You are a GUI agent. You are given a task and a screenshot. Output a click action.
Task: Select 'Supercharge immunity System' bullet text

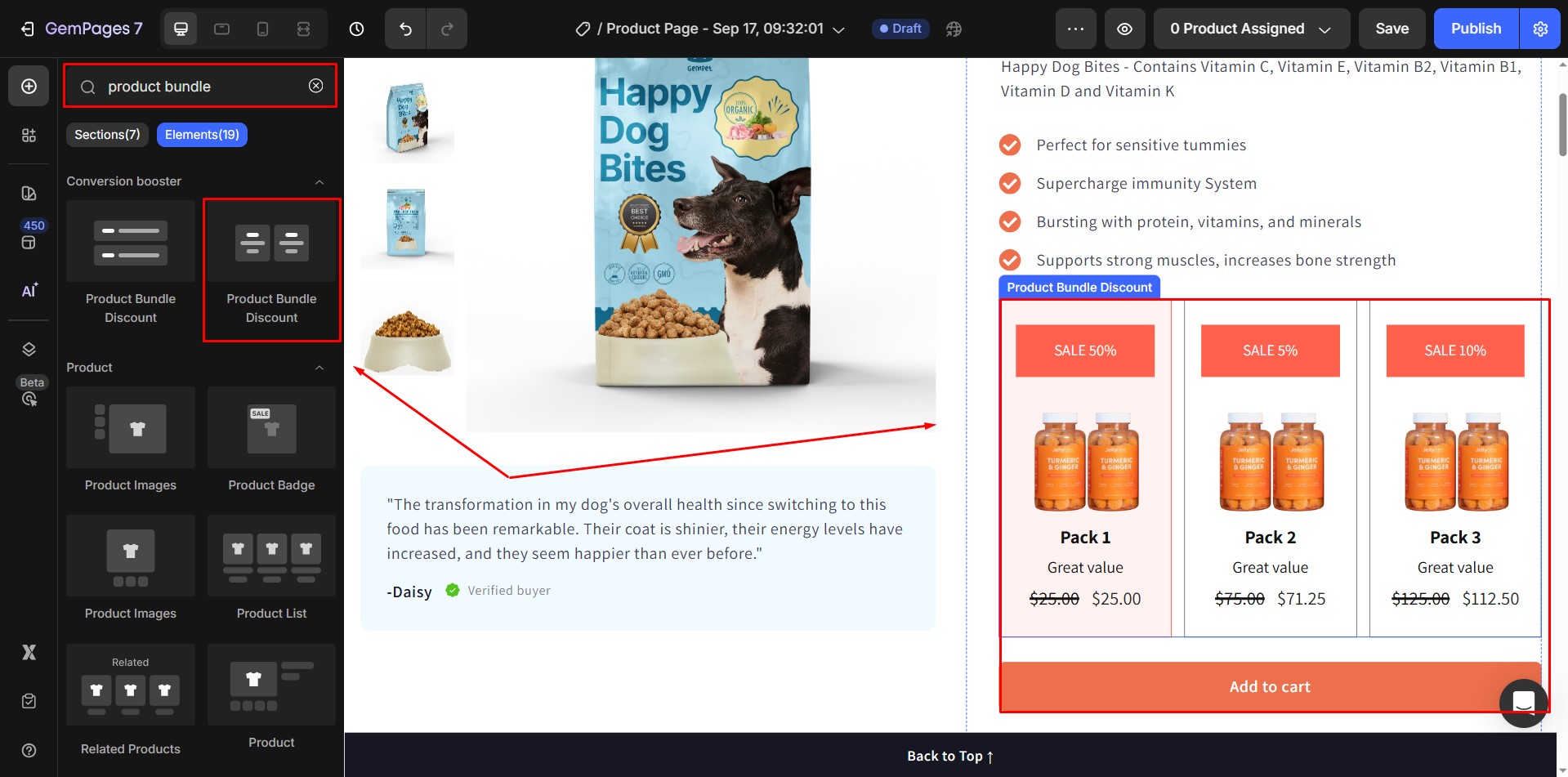coord(1146,184)
